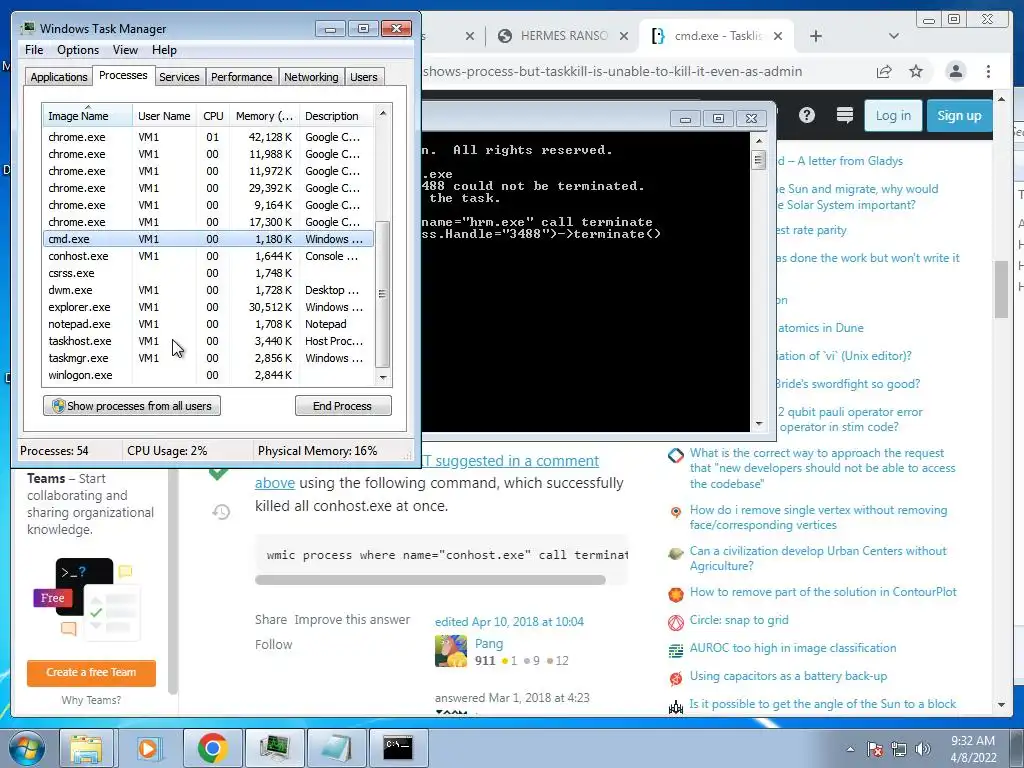This screenshot has width=1024, height=768.
Task: Open 'AUROC too high in image classification' link
Action: [793, 648]
